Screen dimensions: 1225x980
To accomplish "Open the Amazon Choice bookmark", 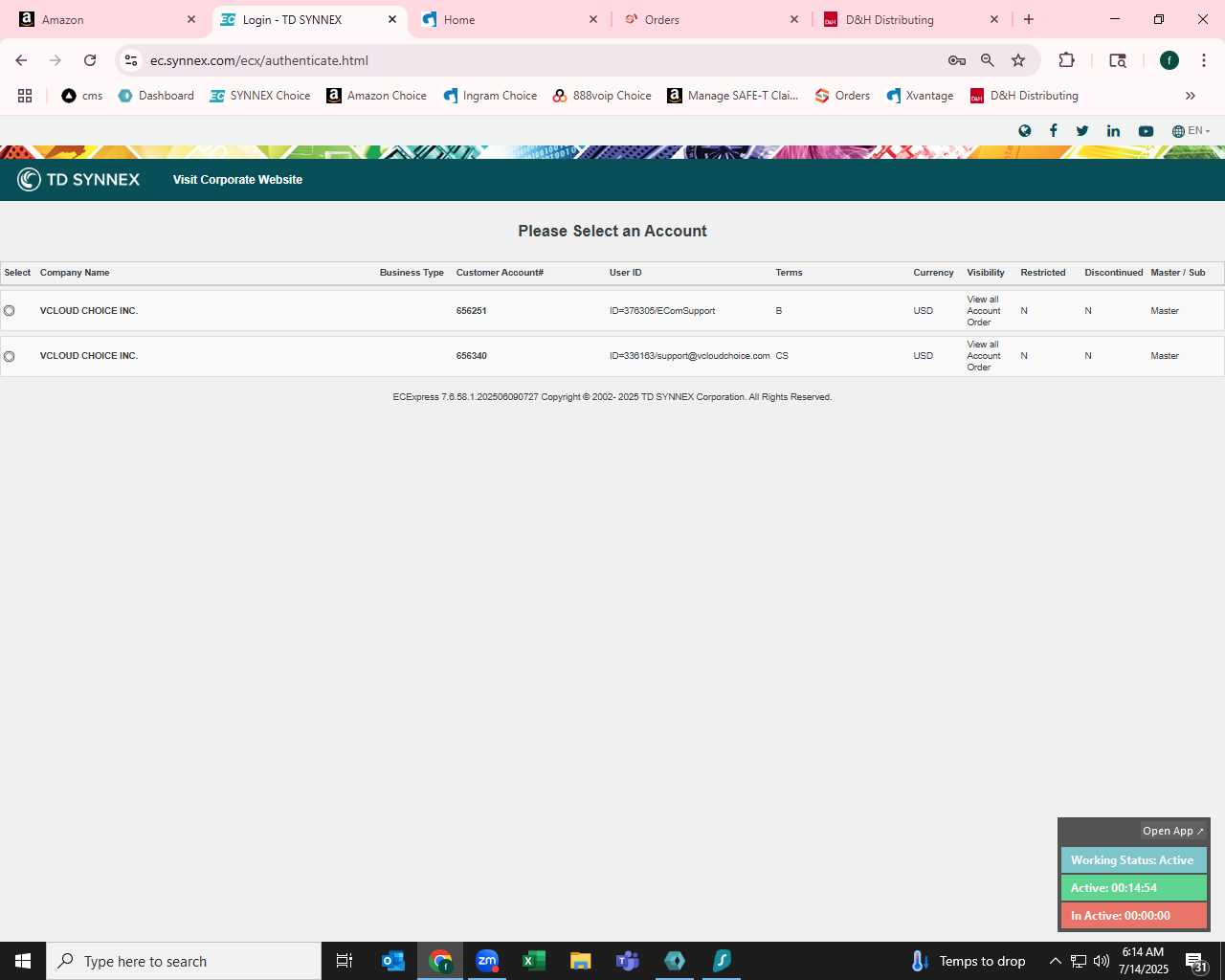I will click(x=377, y=96).
